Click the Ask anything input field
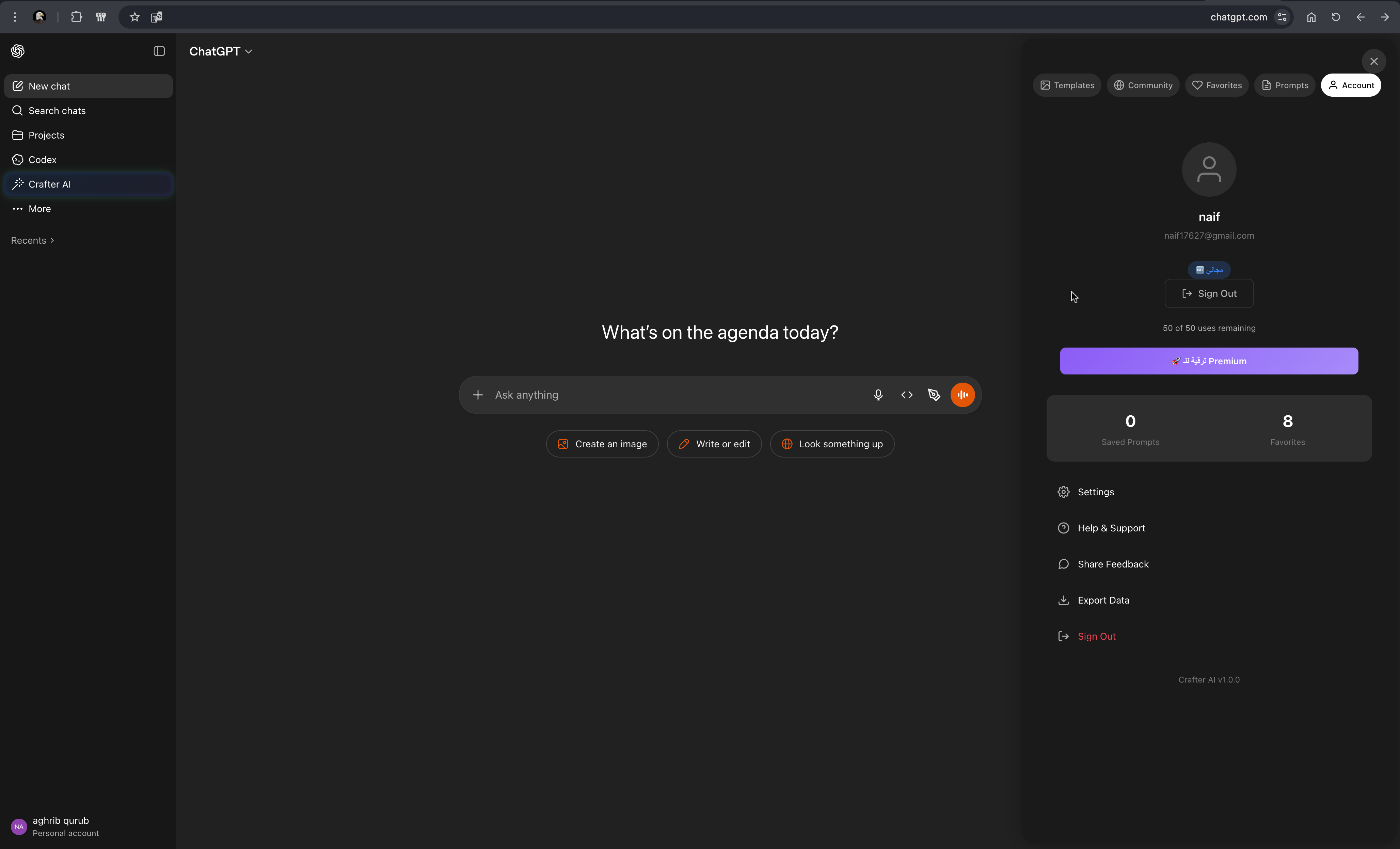 click(676, 395)
